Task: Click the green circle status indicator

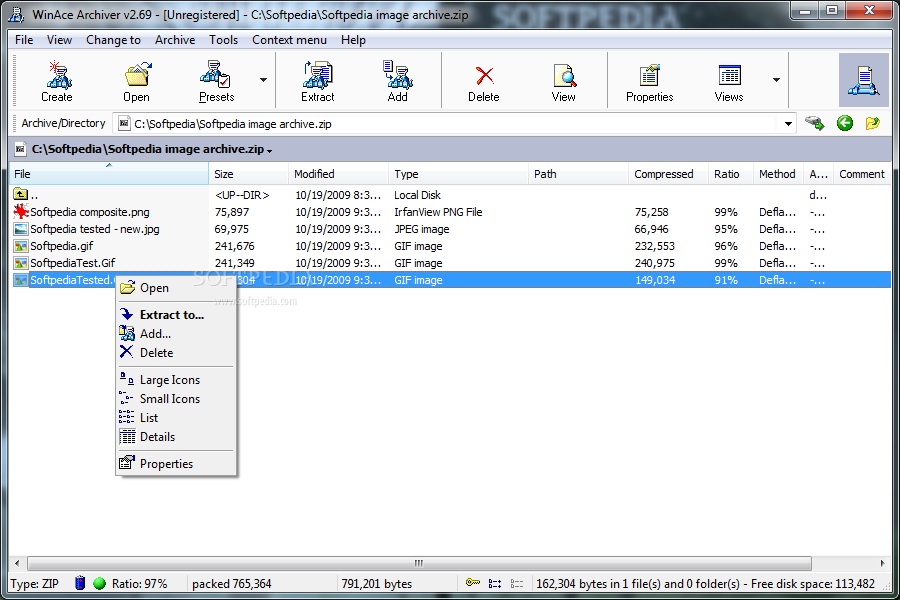Action: [99, 583]
